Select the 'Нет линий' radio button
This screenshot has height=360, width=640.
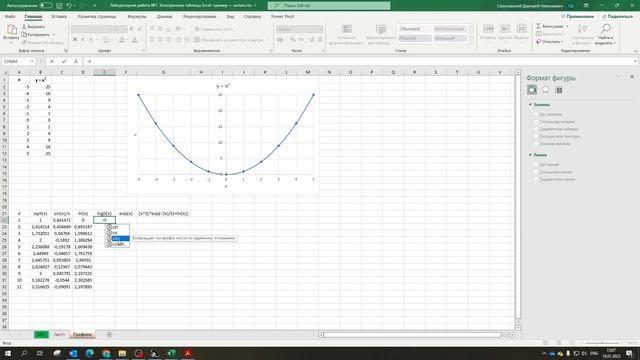pos(536,164)
